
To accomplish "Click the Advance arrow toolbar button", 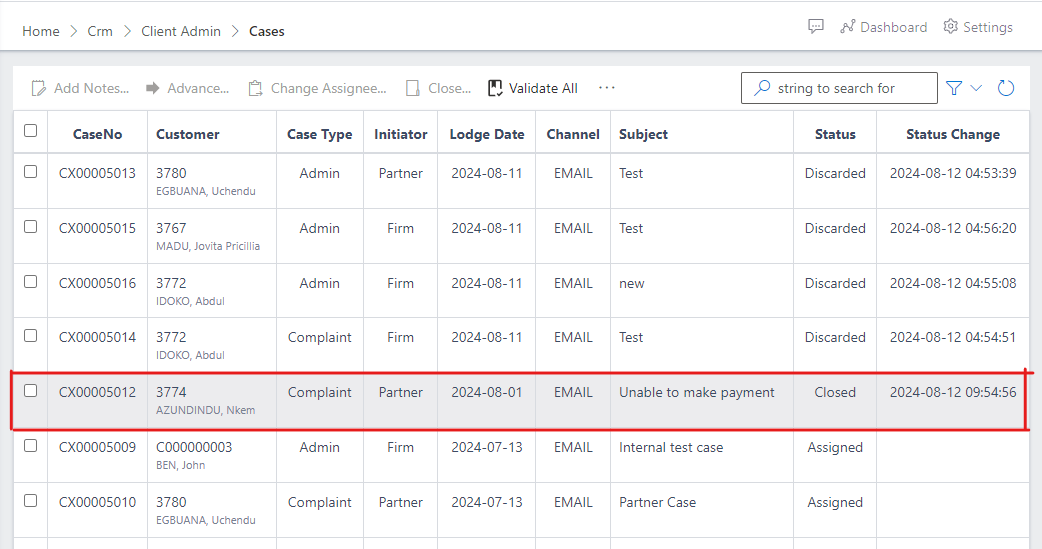I will click(x=153, y=88).
